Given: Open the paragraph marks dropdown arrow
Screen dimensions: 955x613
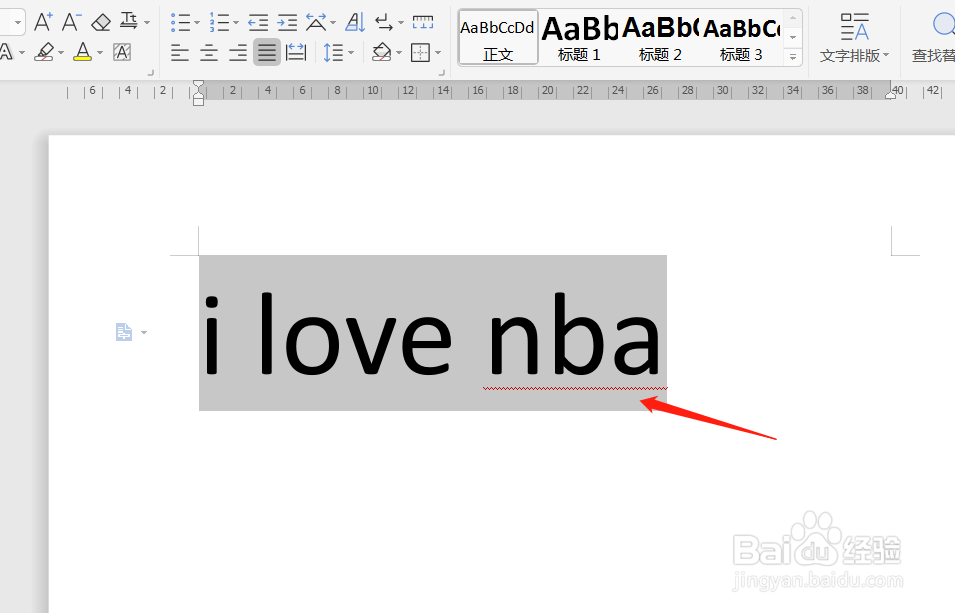Looking at the screenshot, I should [401, 23].
